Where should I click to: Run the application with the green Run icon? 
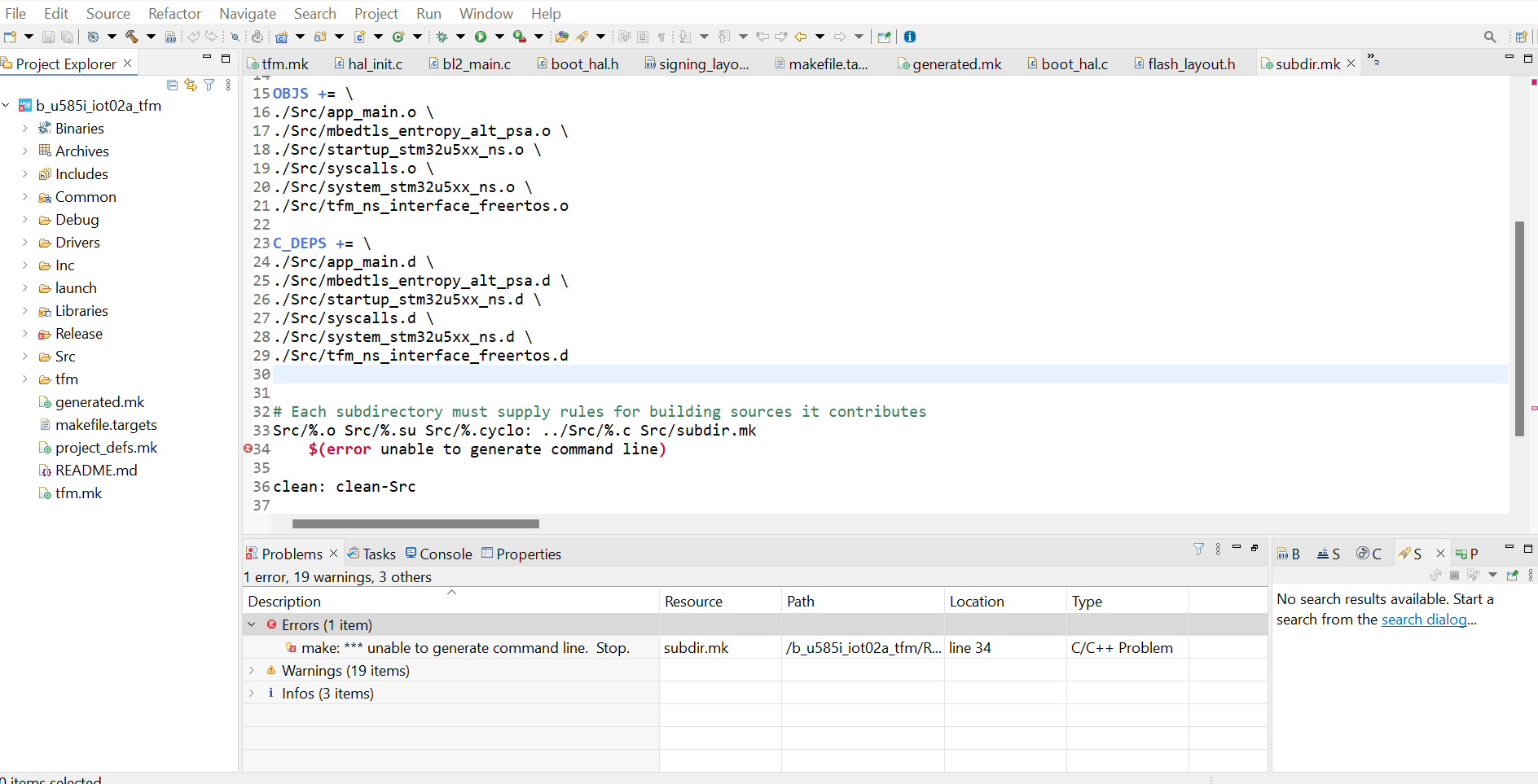481,37
